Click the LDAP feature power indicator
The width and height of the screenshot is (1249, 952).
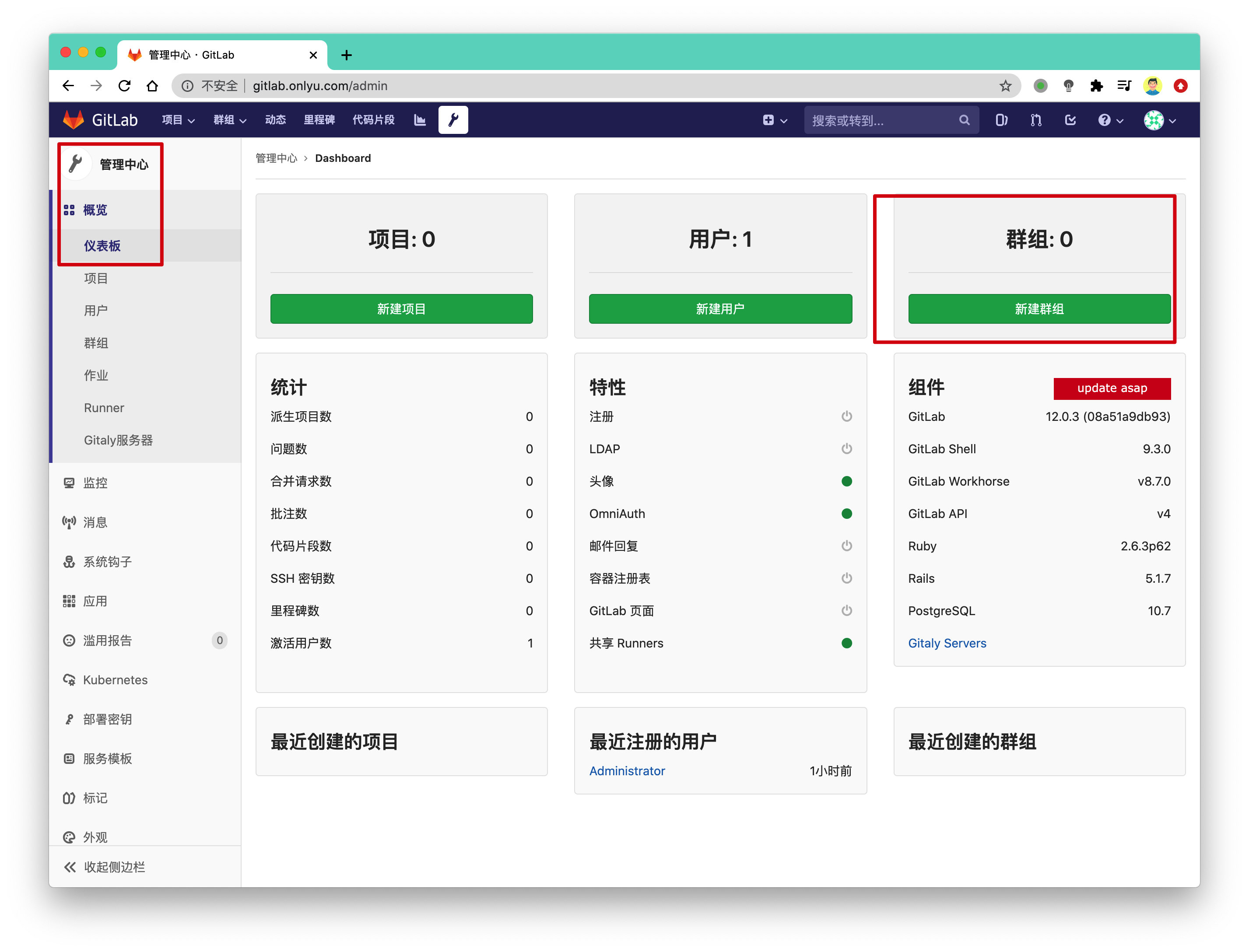847,449
